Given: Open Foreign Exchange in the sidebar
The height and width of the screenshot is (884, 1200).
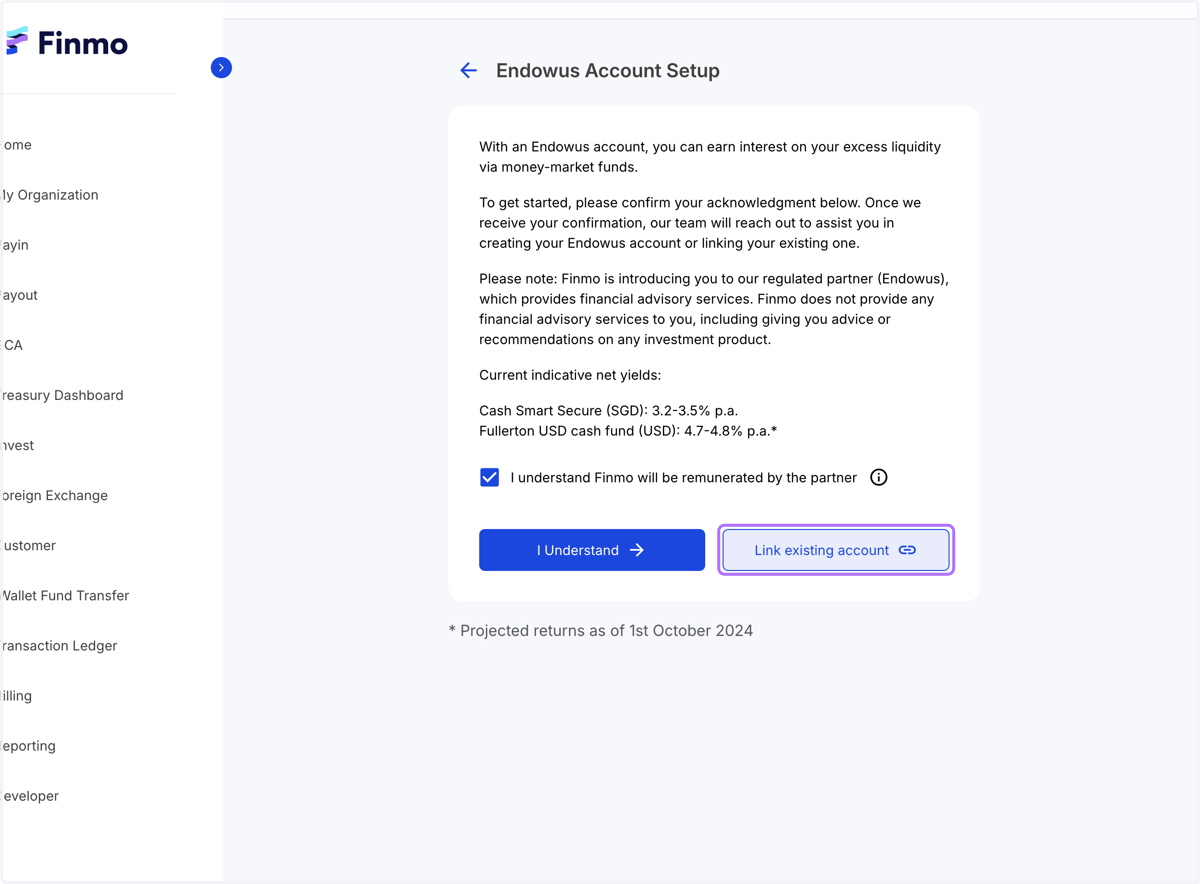Looking at the screenshot, I should (54, 495).
